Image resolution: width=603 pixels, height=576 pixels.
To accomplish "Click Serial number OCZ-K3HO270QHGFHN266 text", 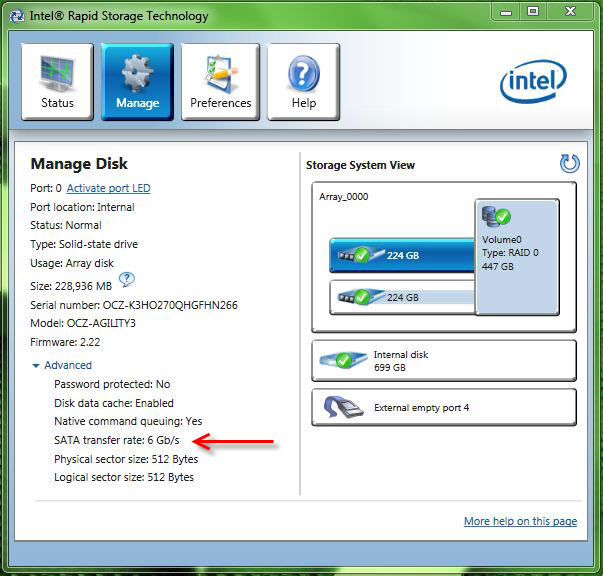I will (x=134, y=305).
